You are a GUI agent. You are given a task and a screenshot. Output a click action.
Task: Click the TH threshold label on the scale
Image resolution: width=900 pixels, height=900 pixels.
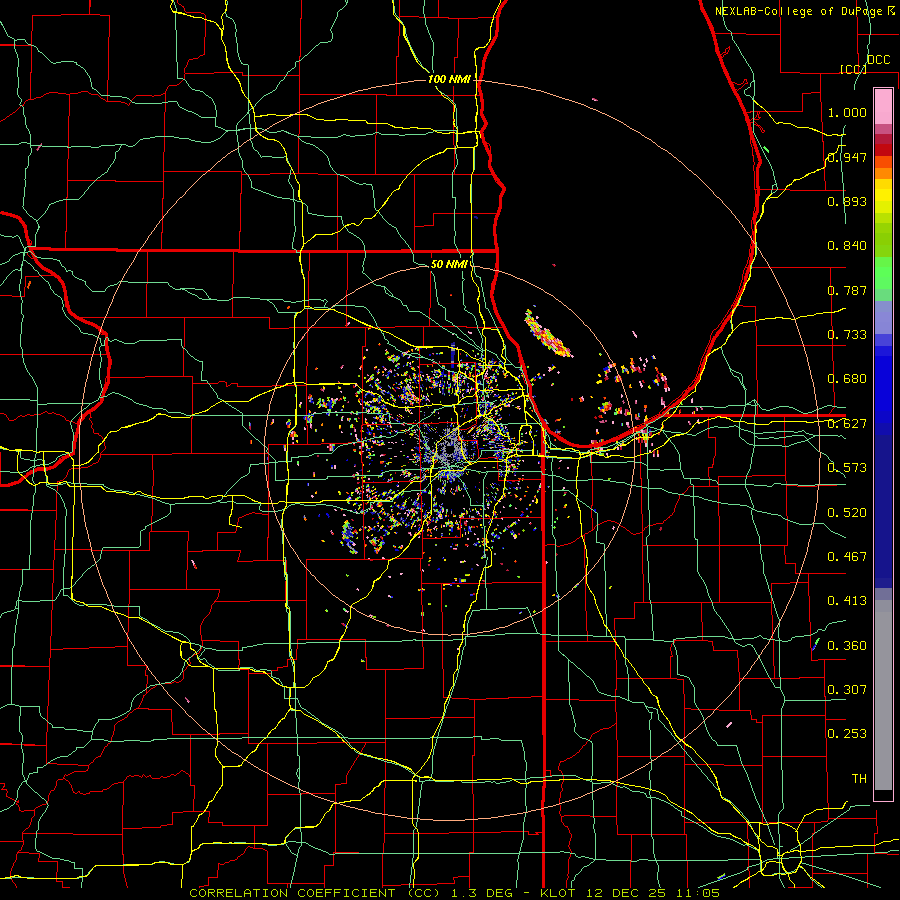click(x=859, y=779)
